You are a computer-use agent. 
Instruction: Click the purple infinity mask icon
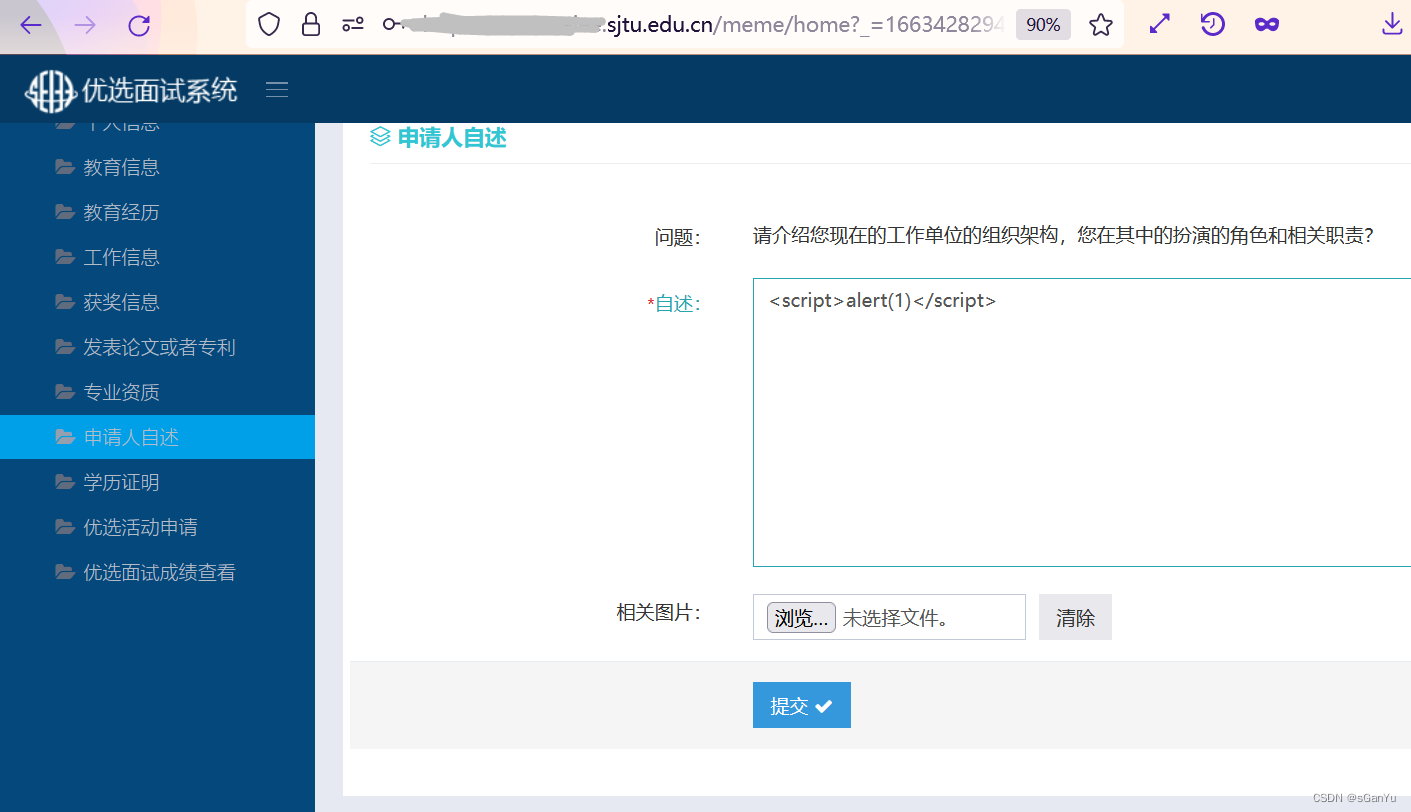click(1267, 25)
